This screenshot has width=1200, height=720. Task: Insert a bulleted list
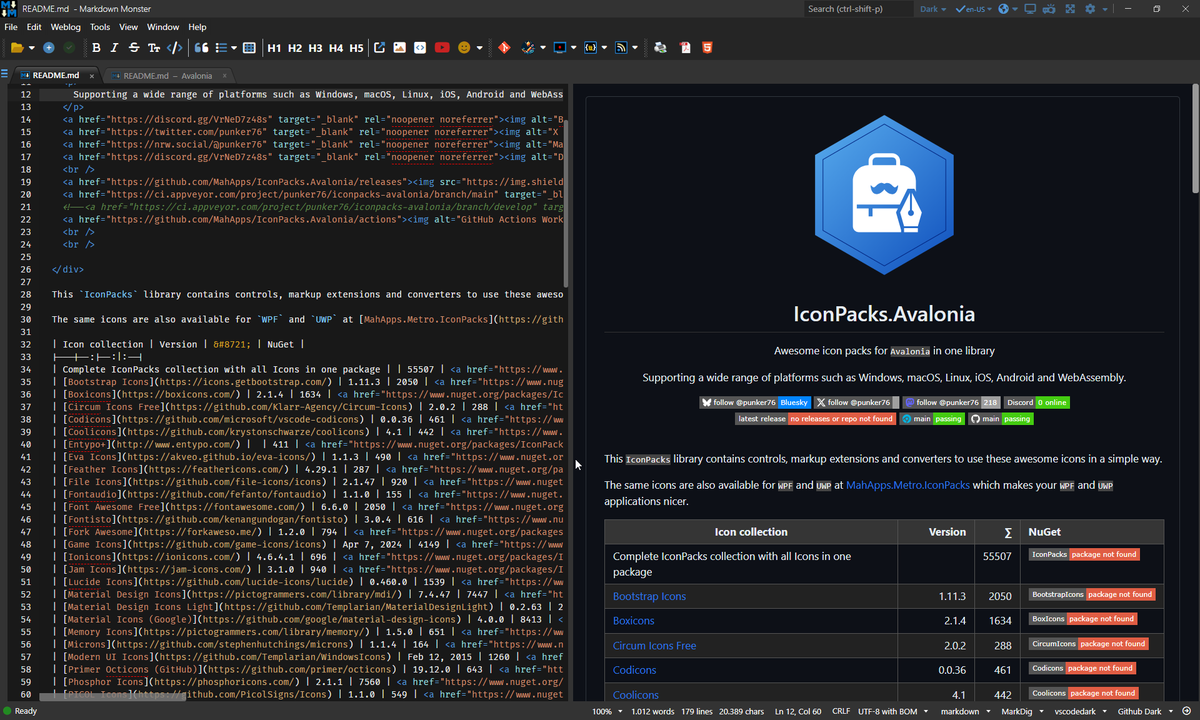pos(222,47)
